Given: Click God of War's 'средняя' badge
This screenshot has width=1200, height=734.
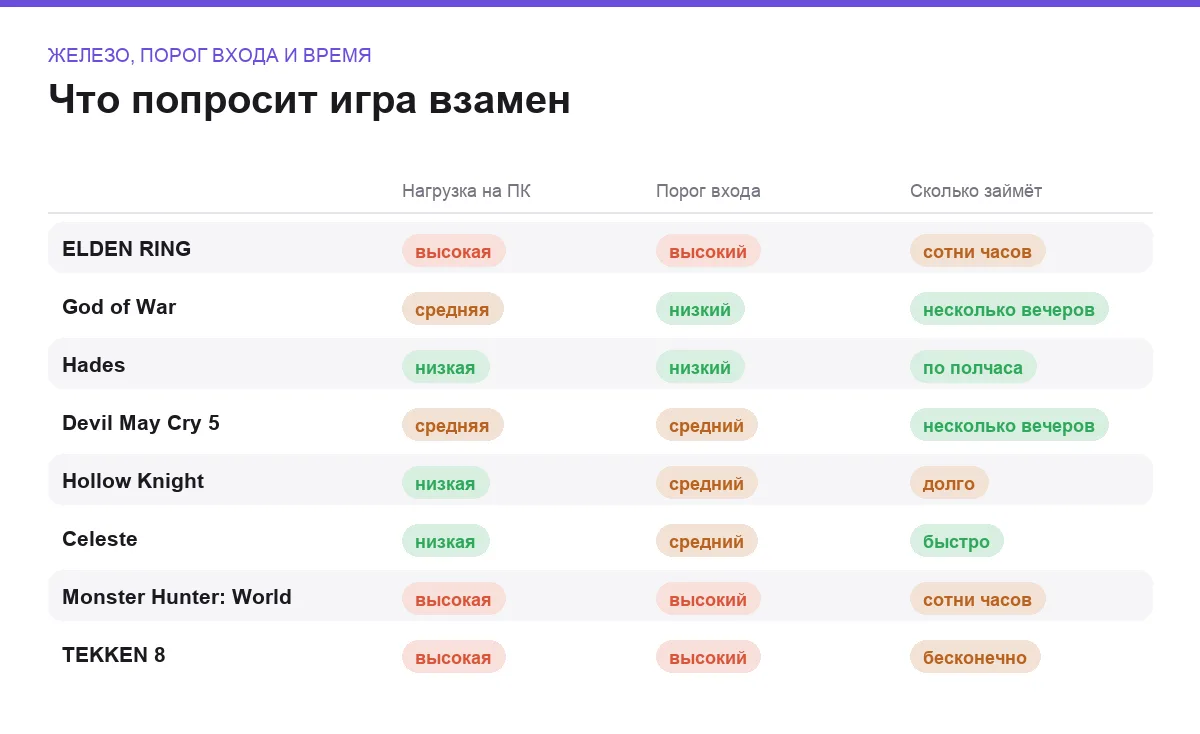Looking at the screenshot, I should 453,309.
